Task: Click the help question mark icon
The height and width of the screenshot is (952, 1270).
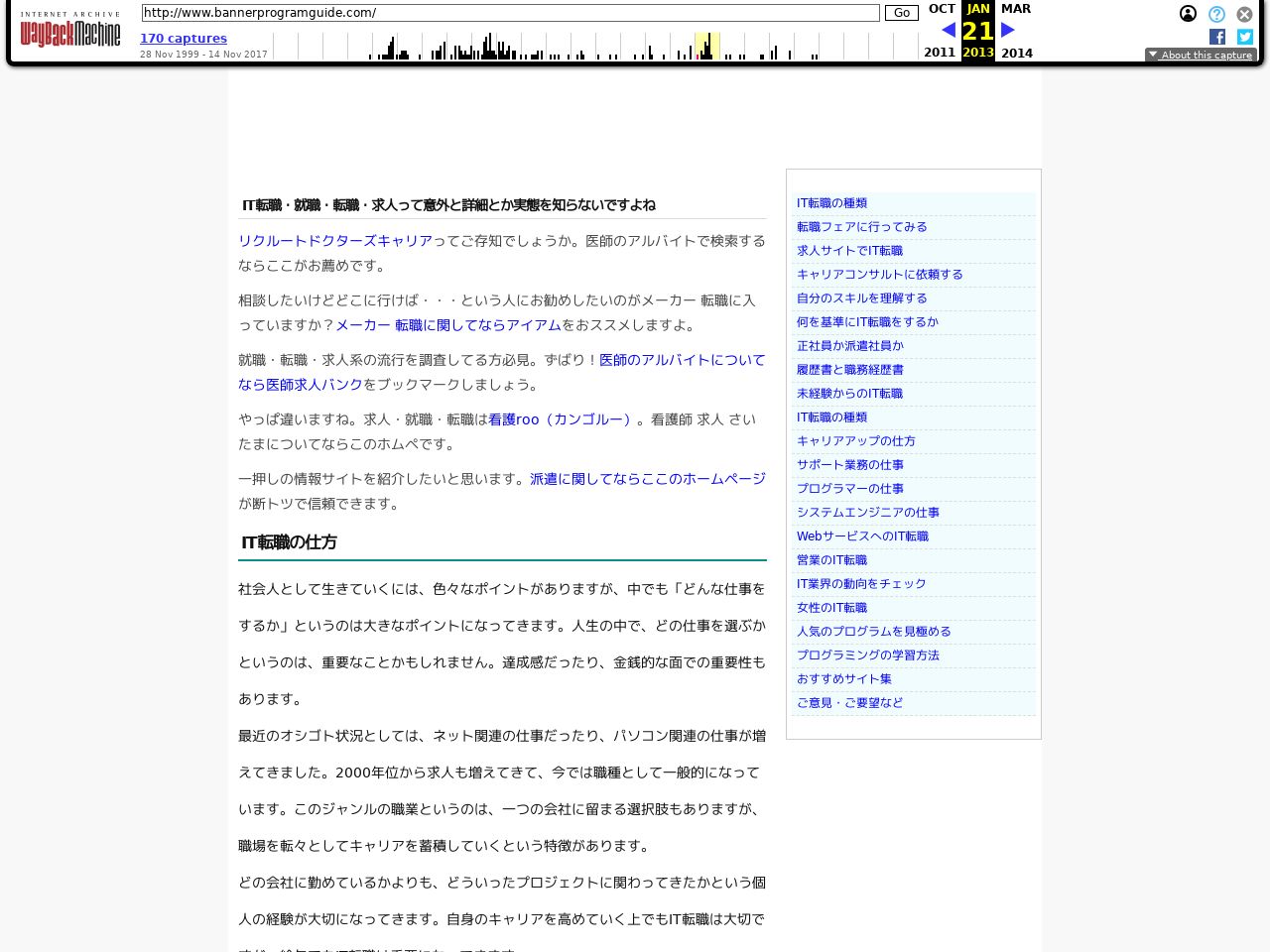Action: (x=1216, y=14)
